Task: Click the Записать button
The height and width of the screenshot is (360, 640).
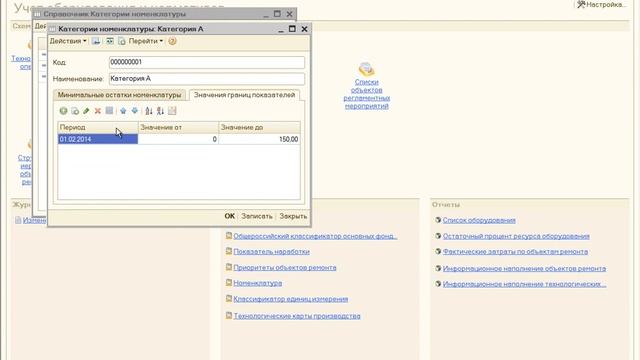Action: [257, 216]
